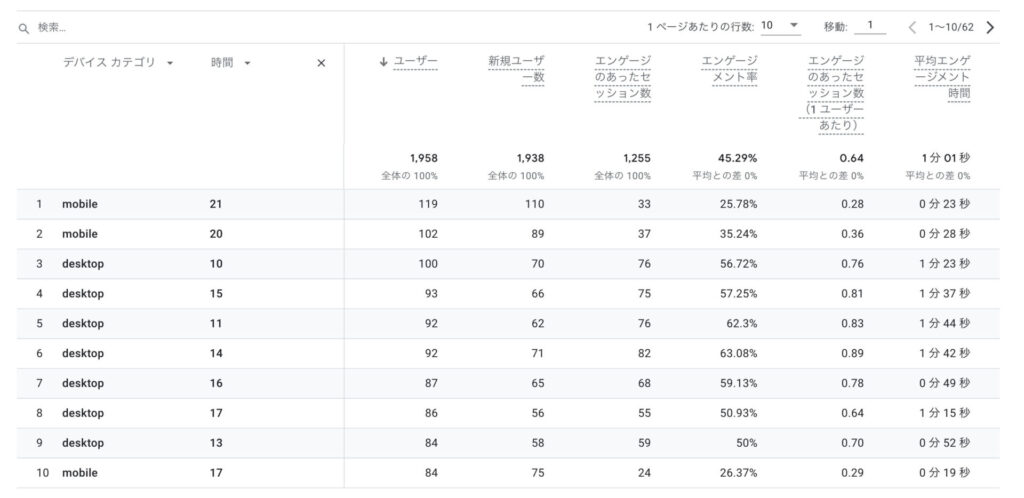1024x498 pixels.
Task: Sort by 平均エンゲージメント時間 column header
Action: click(x=942, y=77)
